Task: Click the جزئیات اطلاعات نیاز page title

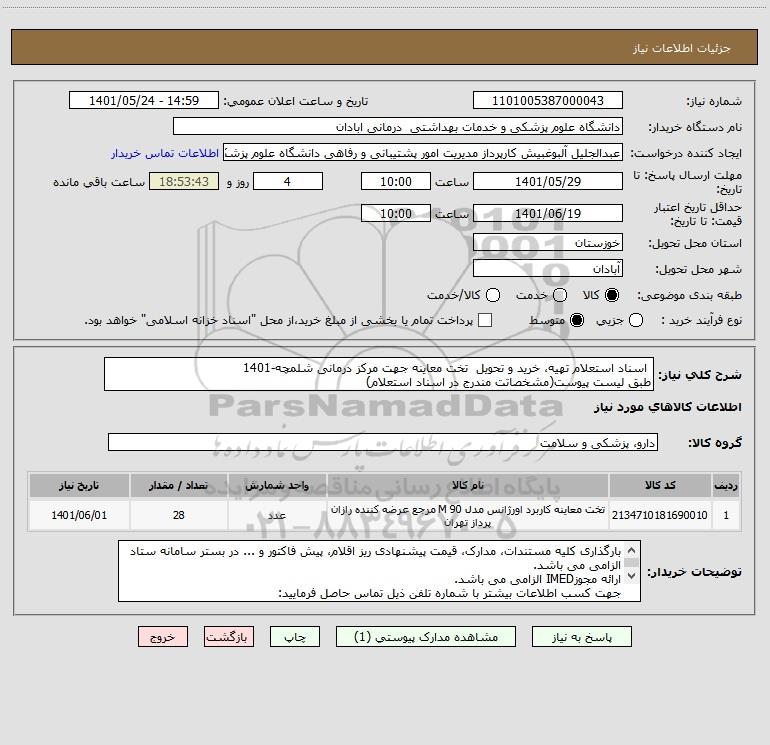Action: click(x=682, y=48)
